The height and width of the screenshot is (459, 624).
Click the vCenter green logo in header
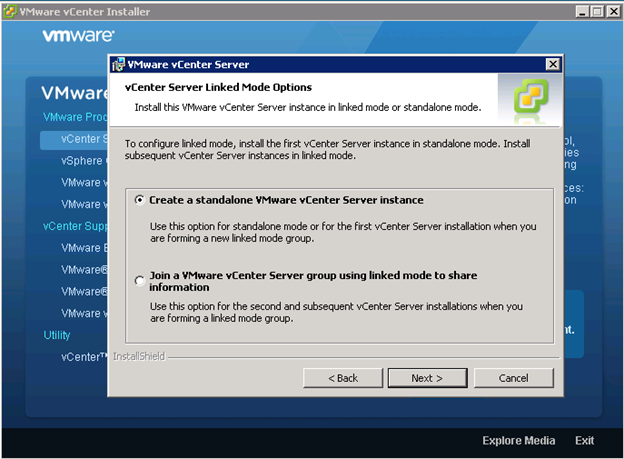pos(531,96)
